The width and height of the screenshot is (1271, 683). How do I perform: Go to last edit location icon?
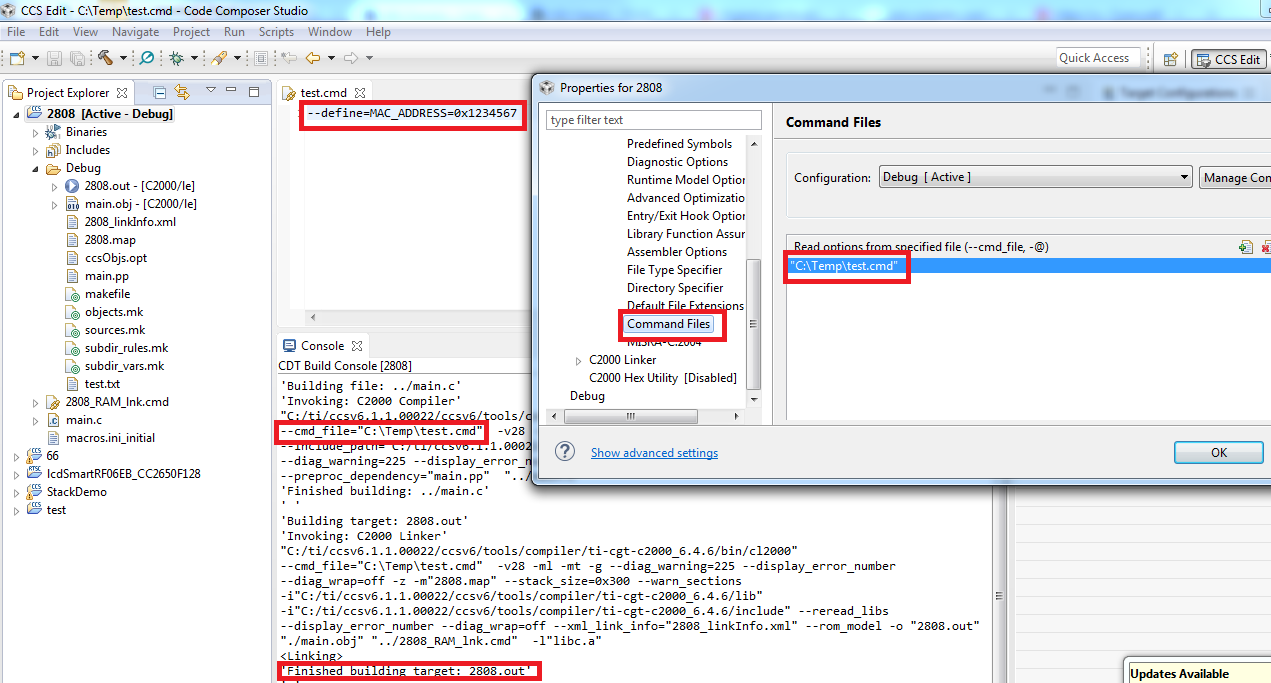[289, 58]
